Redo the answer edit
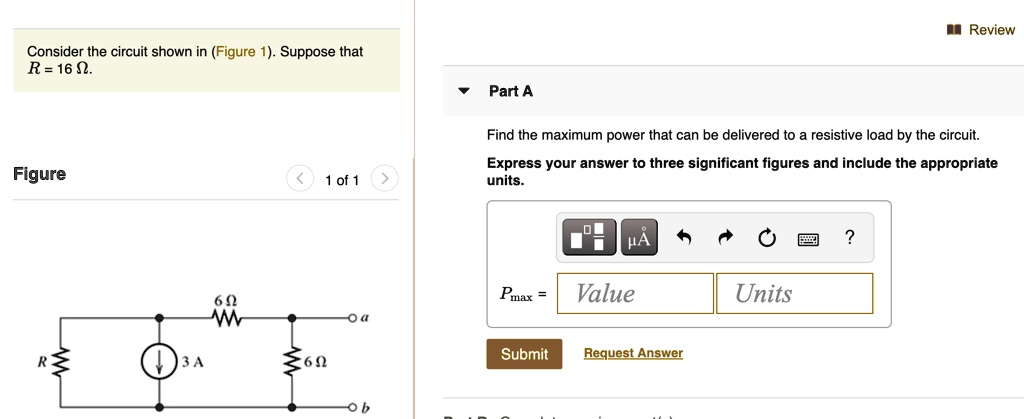 point(725,238)
